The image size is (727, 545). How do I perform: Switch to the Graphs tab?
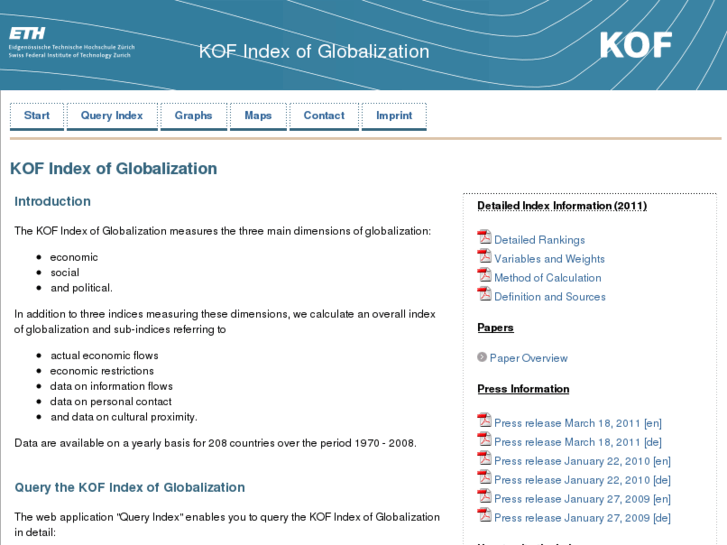[193, 116]
